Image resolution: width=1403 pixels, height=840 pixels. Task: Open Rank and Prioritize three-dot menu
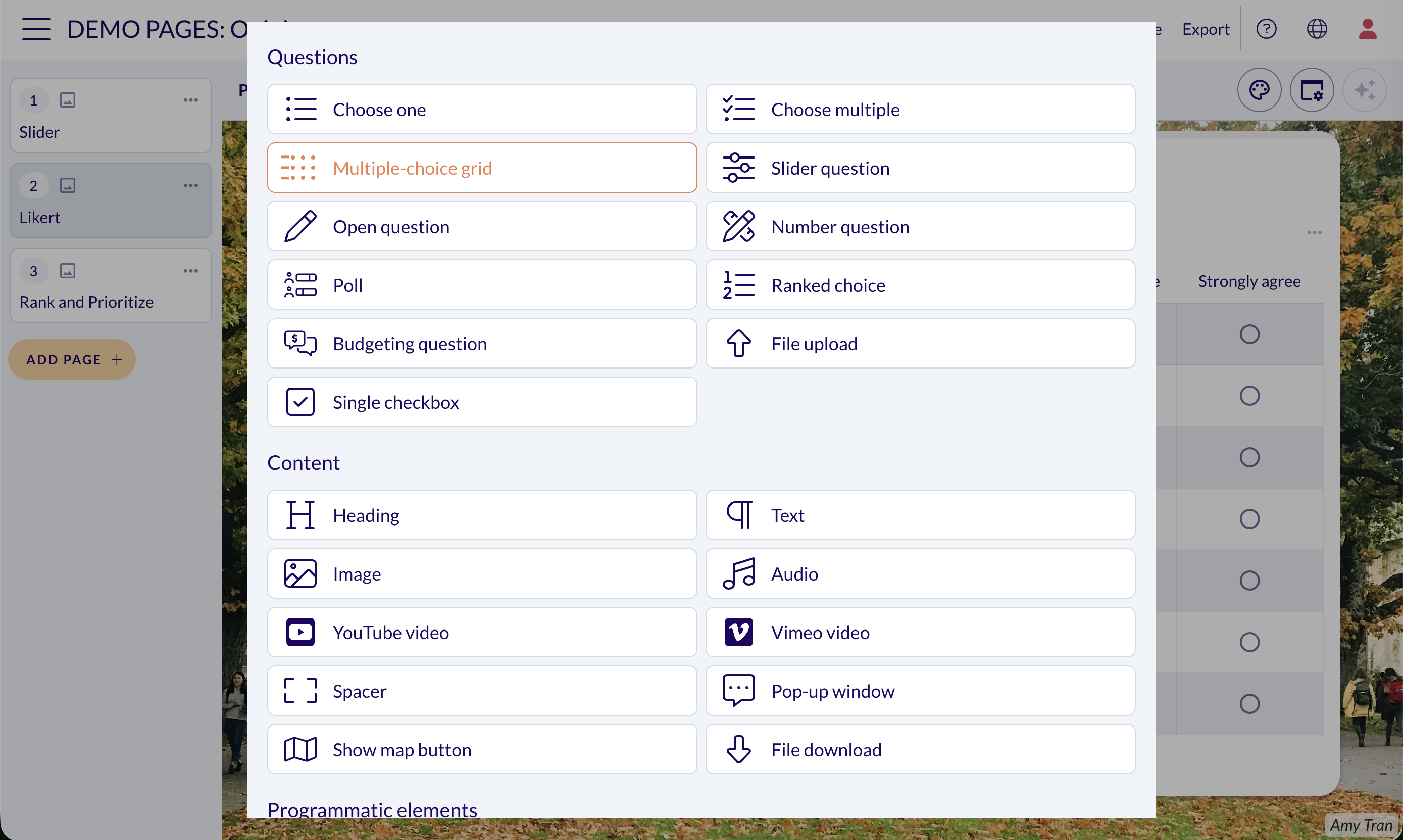click(x=191, y=271)
